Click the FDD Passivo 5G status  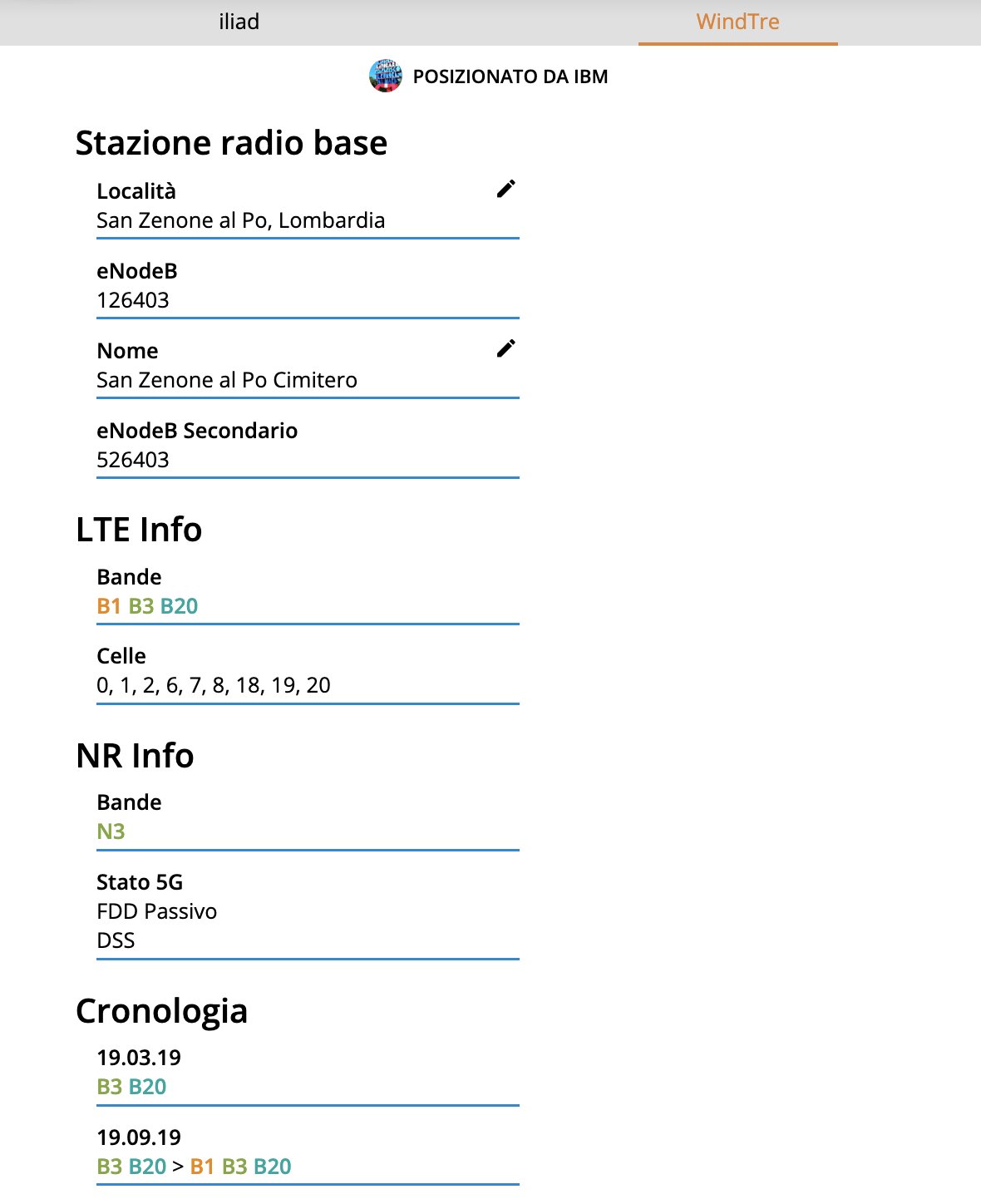(157, 911)
